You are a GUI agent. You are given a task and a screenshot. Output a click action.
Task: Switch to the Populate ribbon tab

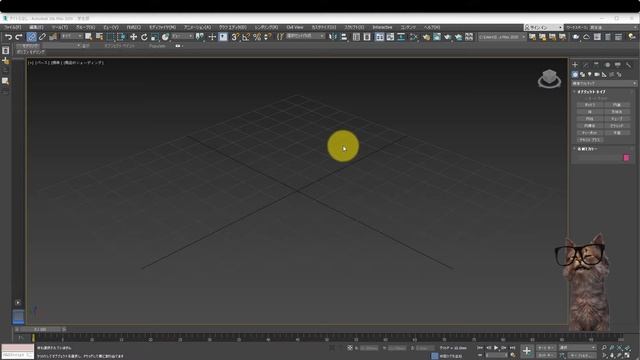[x=157, y=46]
